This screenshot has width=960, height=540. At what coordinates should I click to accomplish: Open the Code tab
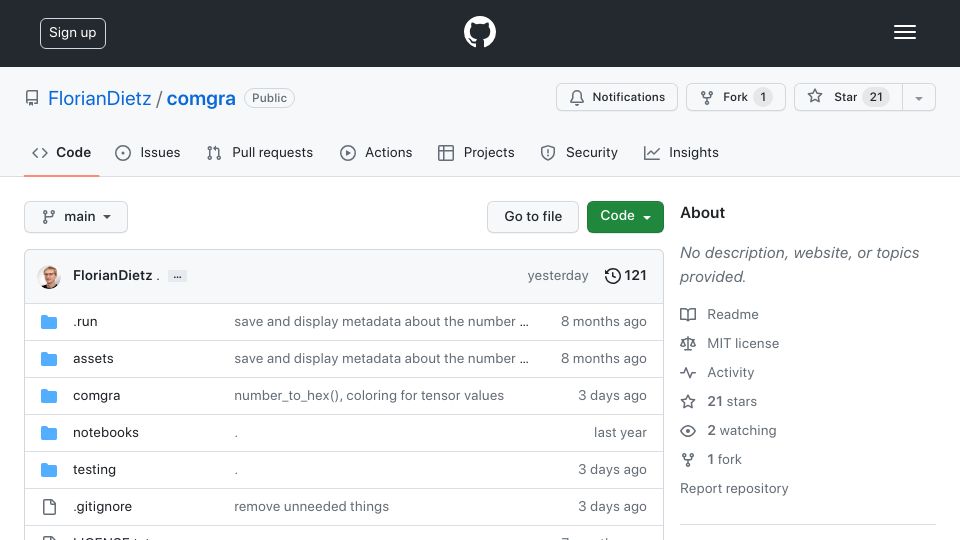(61, 152)
